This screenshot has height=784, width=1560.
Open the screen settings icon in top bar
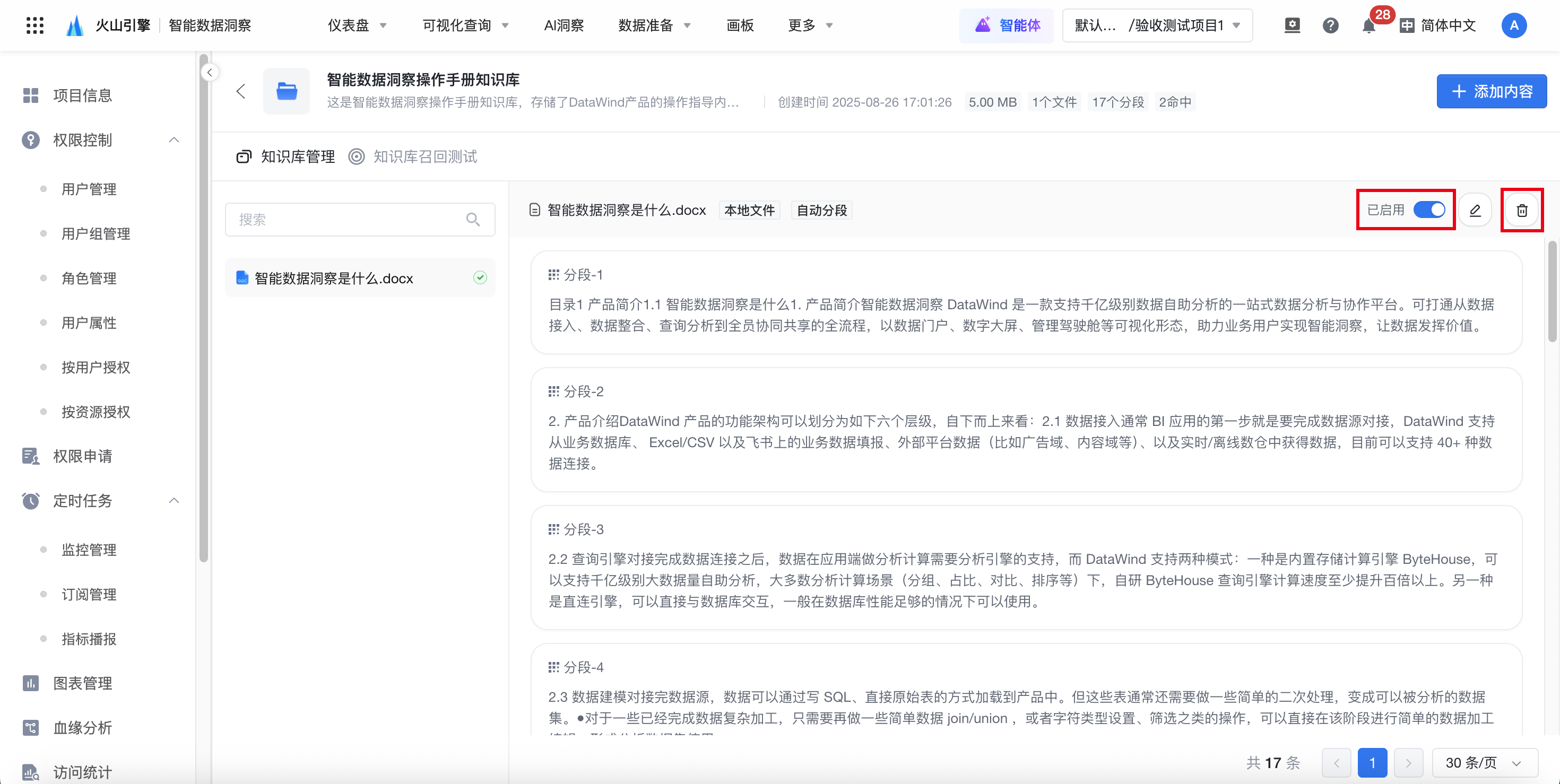[x=1292, y=25]
